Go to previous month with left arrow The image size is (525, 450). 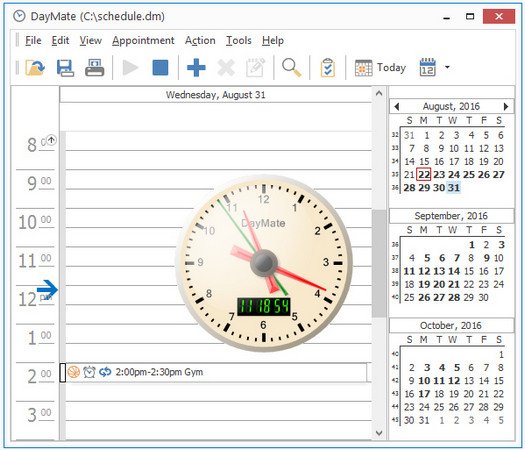point(397,106)
